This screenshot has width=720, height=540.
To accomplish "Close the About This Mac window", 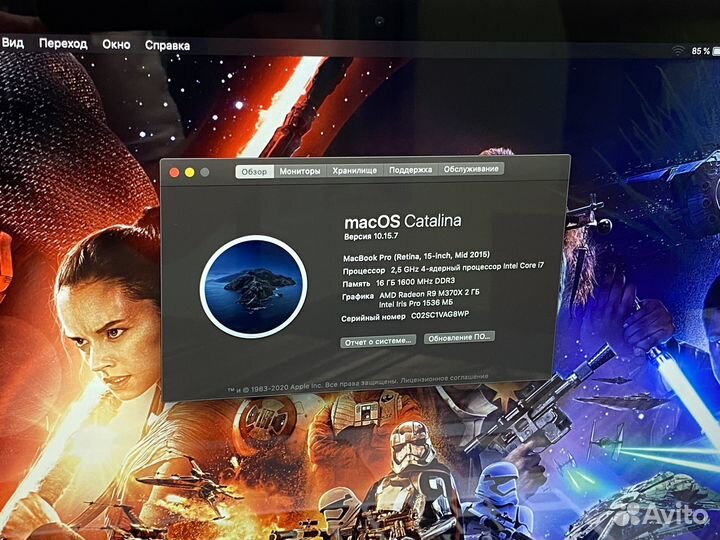I will coord(174,173).
